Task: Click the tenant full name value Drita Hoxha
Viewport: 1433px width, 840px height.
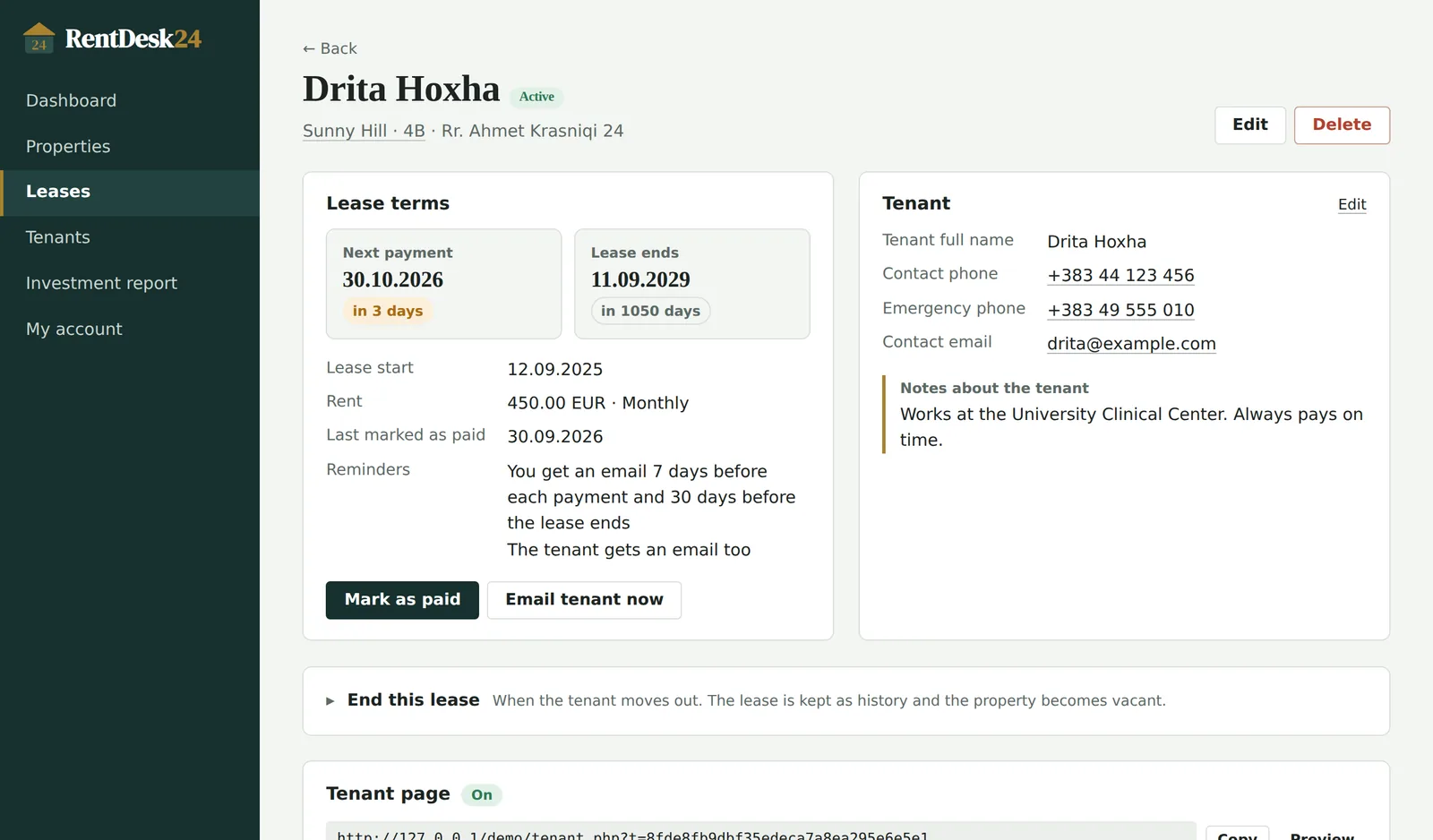Action: click(x=1096, y=242)
